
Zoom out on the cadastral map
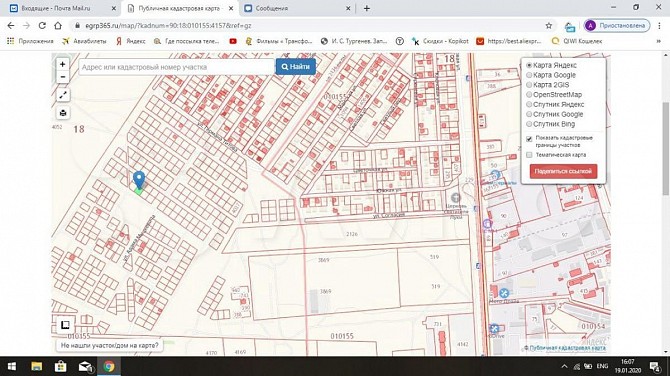point(62,77)
